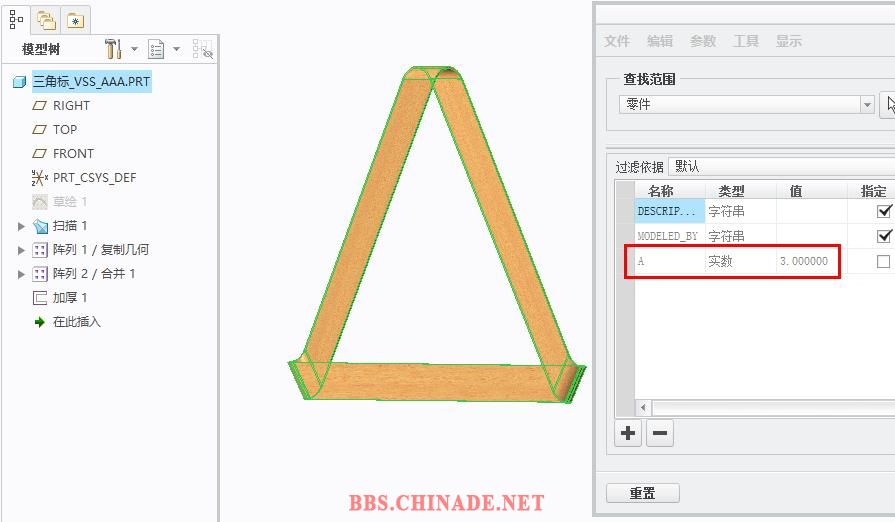Switch to the folder browser tab icon
Image resolution: width=895 pixels, height=522 pixels.
tap(46, 21)
